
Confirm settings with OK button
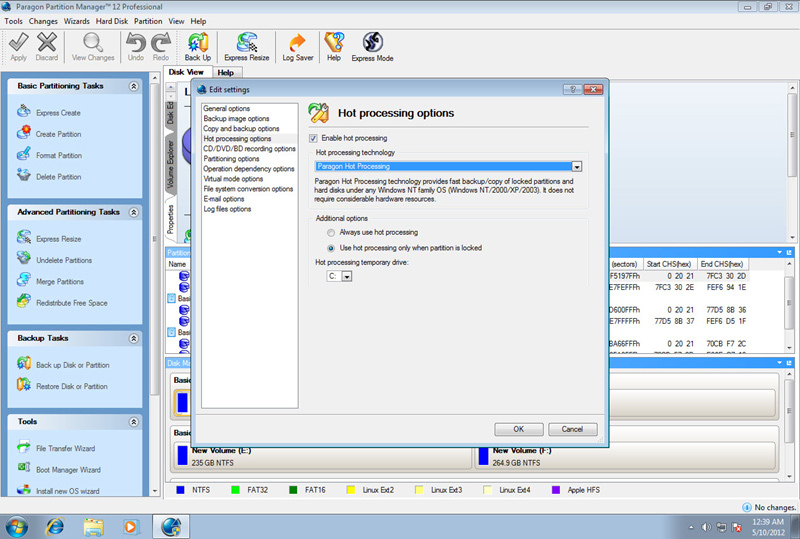pos(518,429)
